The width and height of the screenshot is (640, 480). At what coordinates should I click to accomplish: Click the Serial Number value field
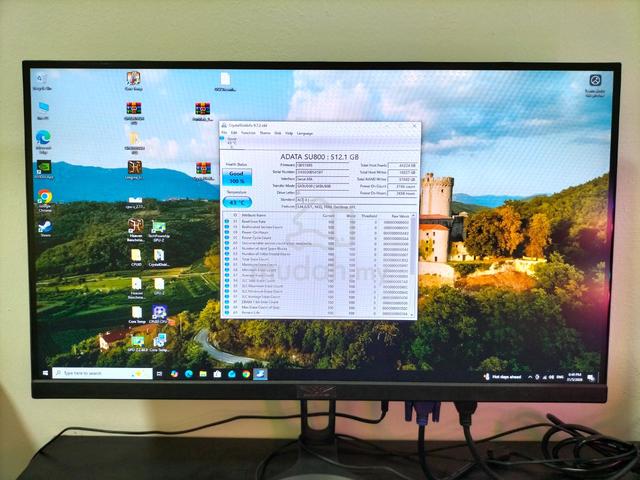point(322,172)
